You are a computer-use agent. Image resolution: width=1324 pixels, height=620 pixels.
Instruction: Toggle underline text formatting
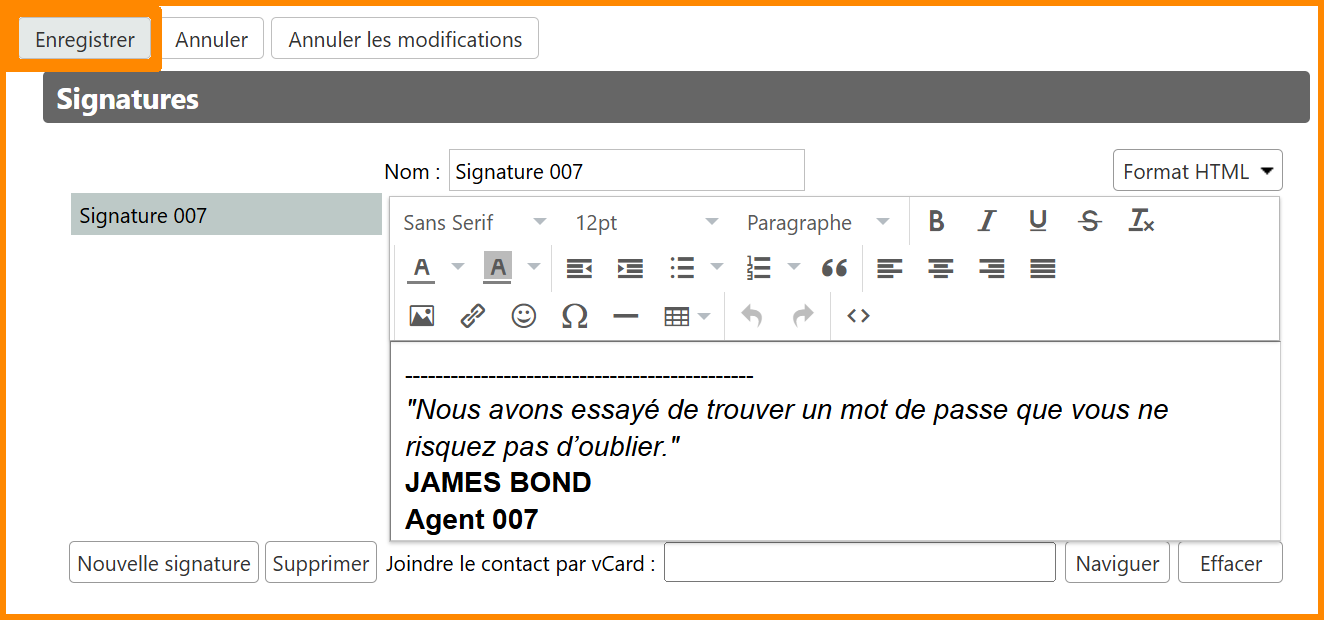click(1038, 221)
